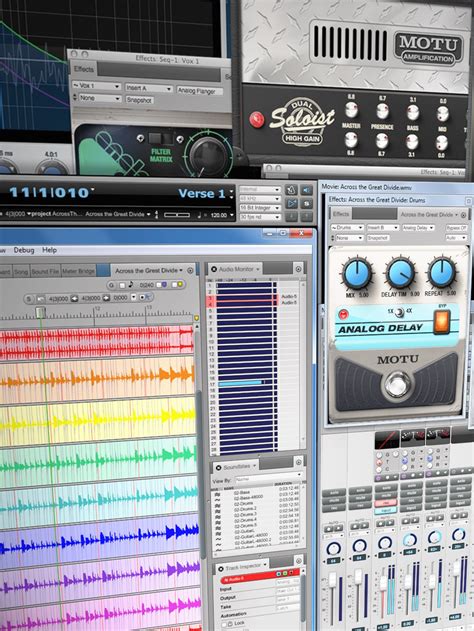Click the round S button in the selection bar
Image resolution: width=474 pixels, height=631 pixels.
tap(29, 299)
